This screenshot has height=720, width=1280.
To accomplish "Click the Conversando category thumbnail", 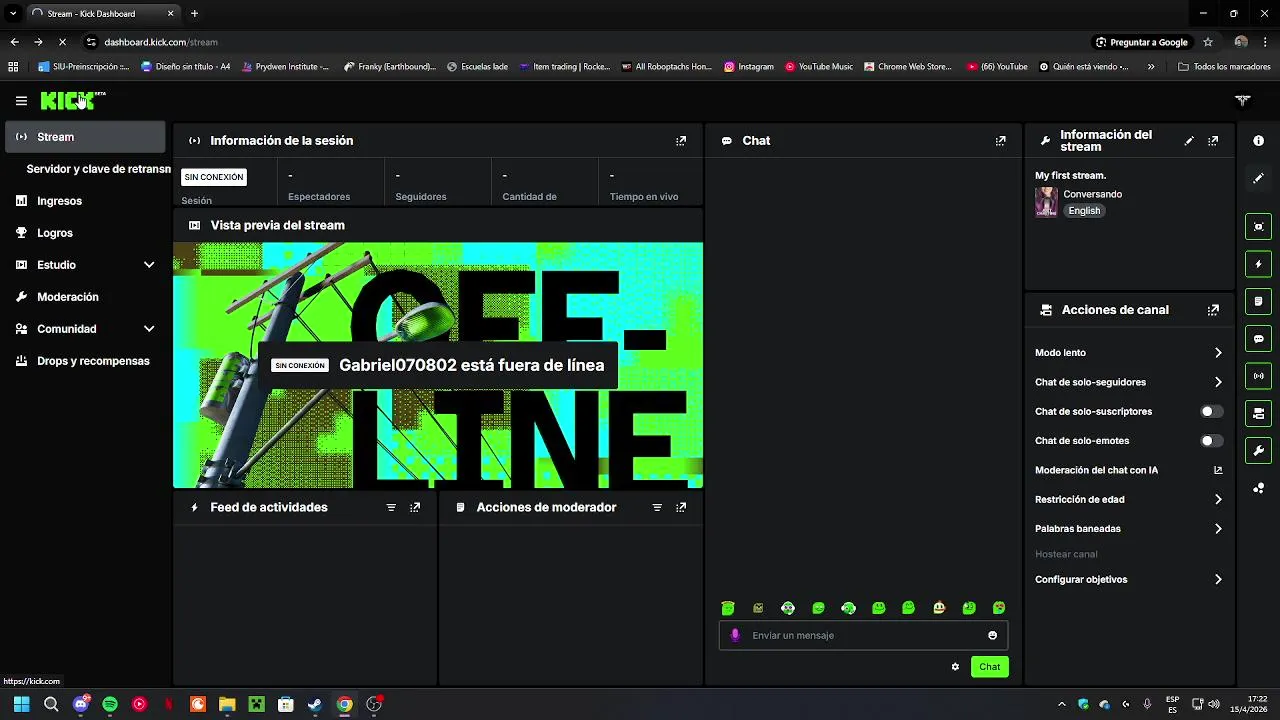I will pyautogui.click(x=1046, y=202).
